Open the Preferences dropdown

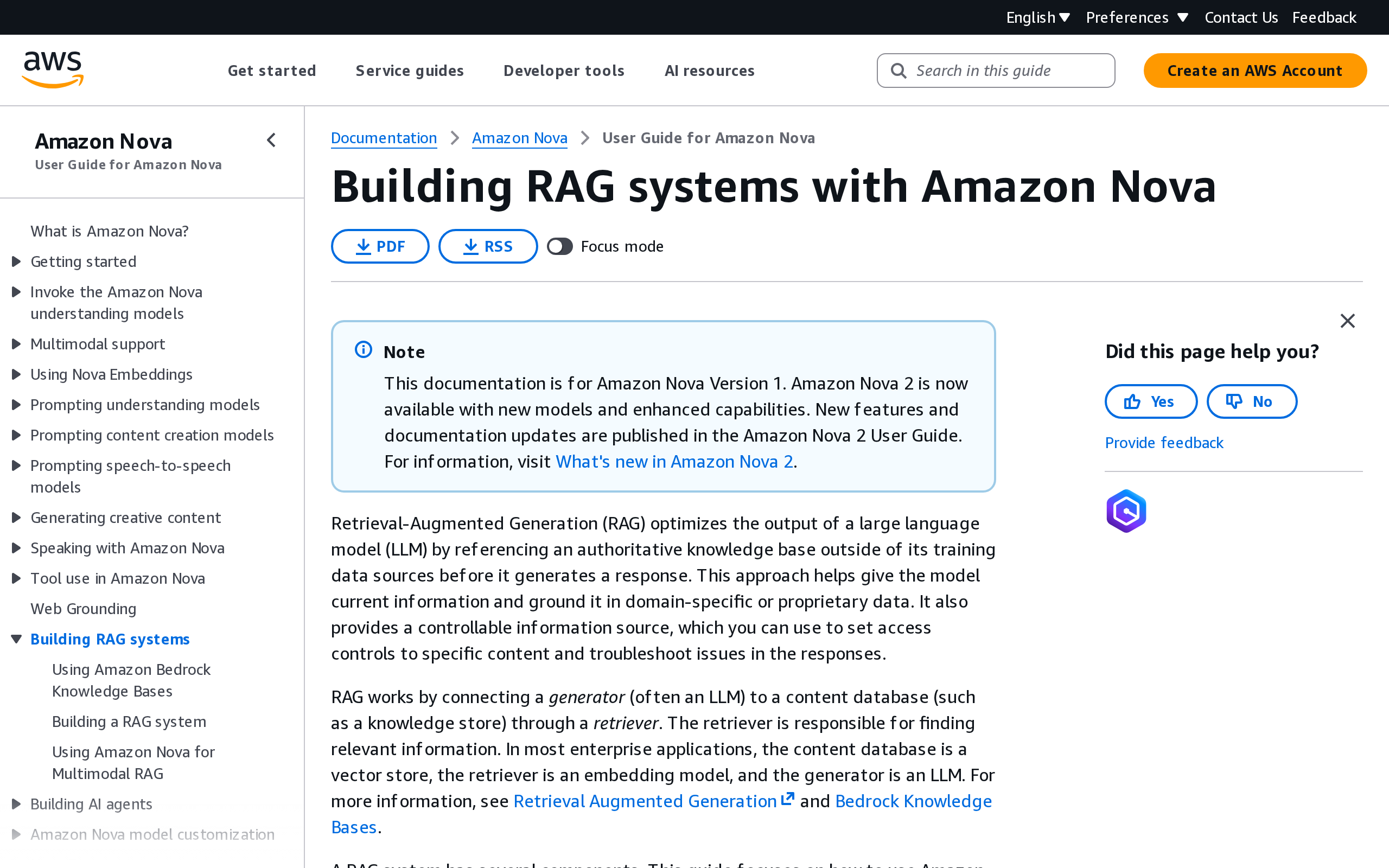click(x=1137, y=17)
